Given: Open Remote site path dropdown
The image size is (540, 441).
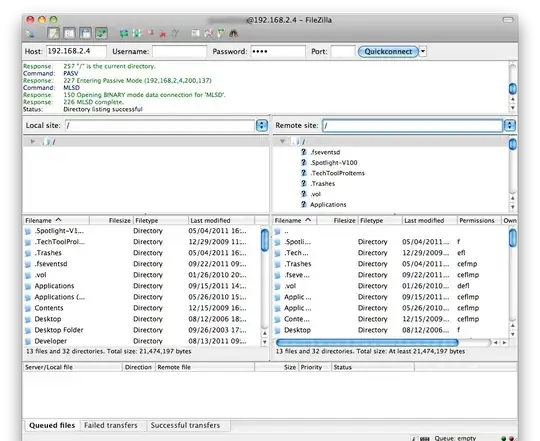Looking at the screenshot, I should 510,125.
